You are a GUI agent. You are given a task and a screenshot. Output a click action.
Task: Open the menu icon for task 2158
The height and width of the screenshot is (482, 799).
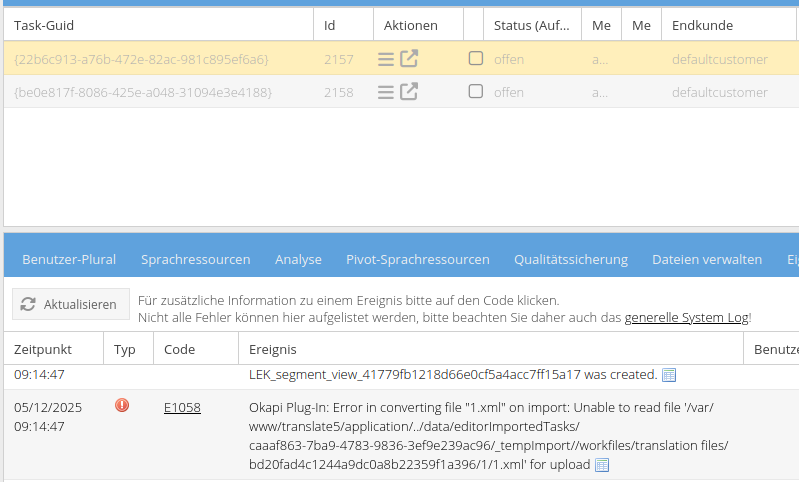(x=386, y=92)
